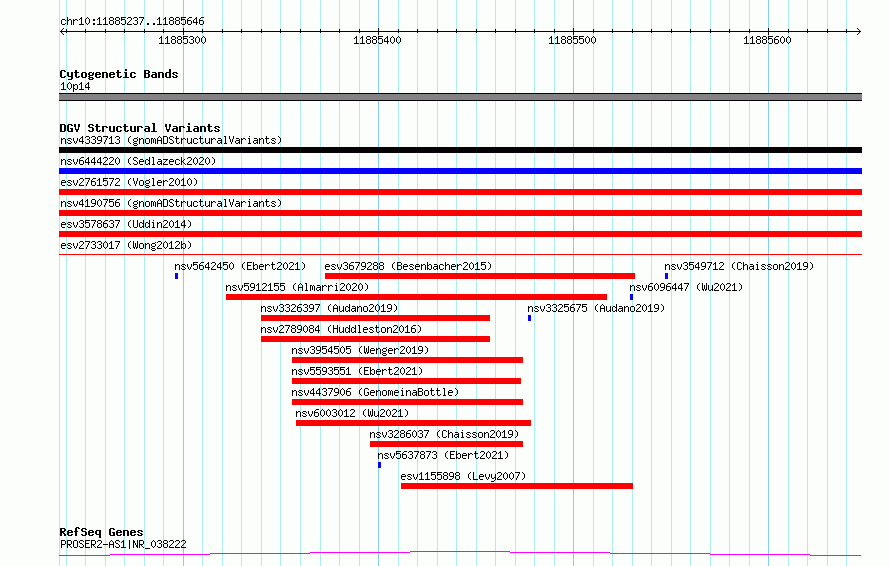
Task: Click the nsv4190756 gnomADStructuralVariants label
Action: (171, 203)
